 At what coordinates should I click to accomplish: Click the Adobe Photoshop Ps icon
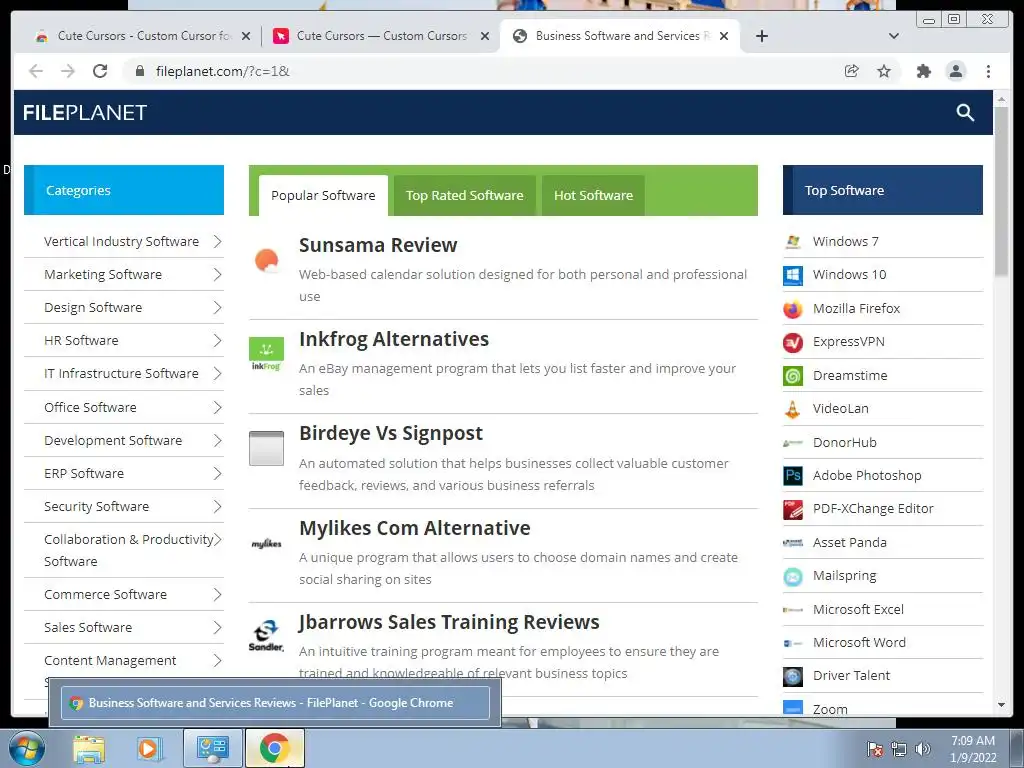pyautogui.click(x=793, y=475)
